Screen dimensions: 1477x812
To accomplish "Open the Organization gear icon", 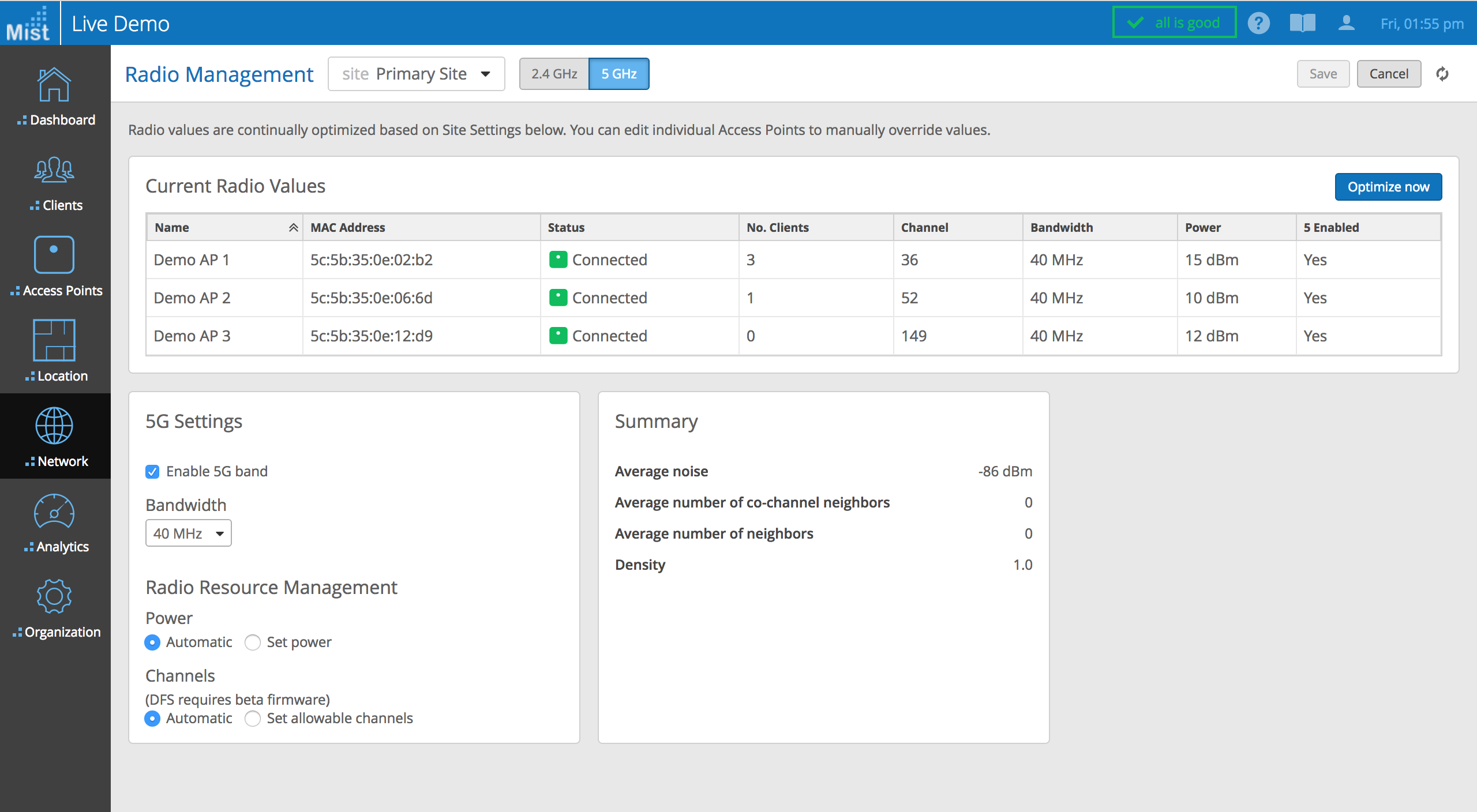I will pos(54,596).
